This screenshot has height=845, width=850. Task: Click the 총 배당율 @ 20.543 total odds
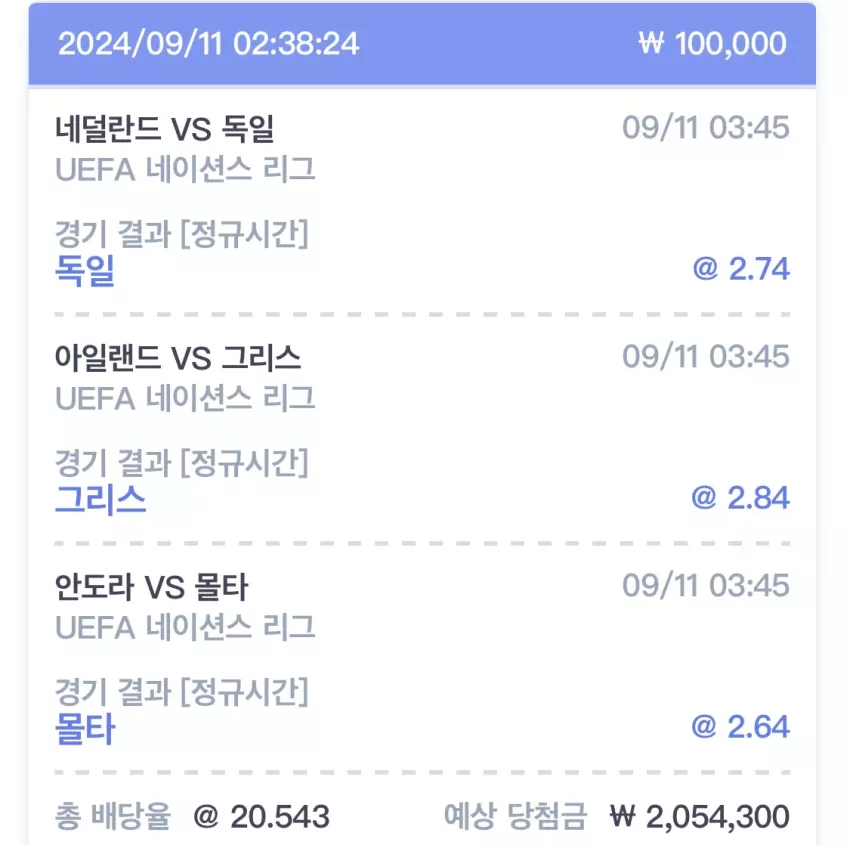click(192, 816)
